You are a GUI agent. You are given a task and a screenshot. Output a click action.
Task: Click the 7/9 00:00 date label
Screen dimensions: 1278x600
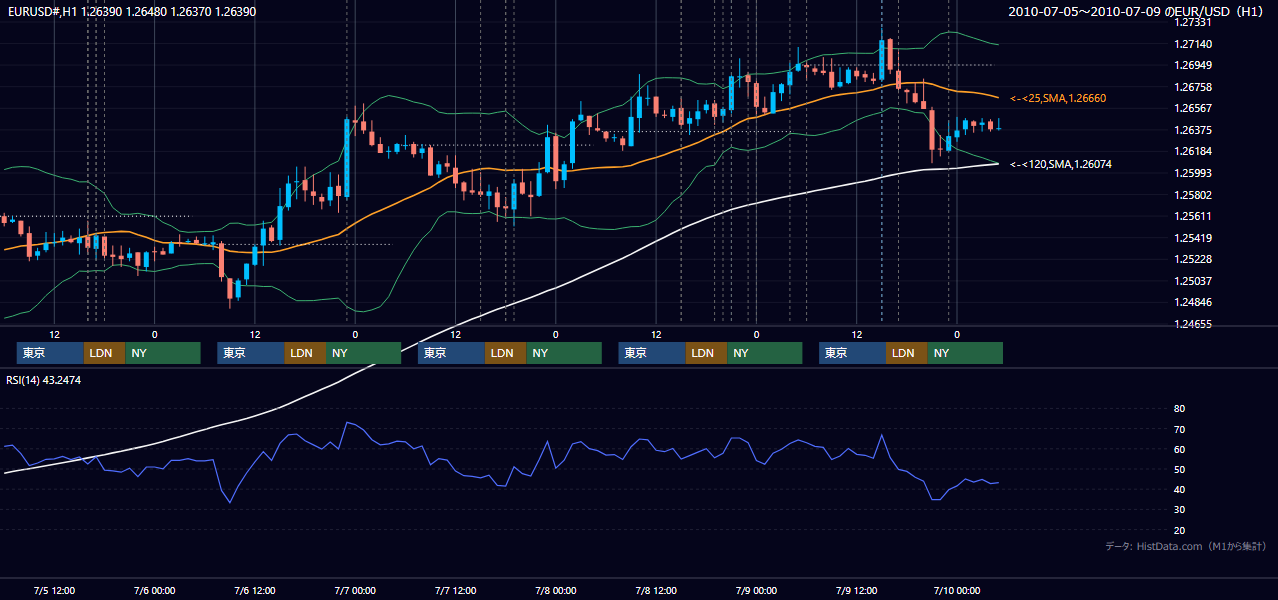756,590
